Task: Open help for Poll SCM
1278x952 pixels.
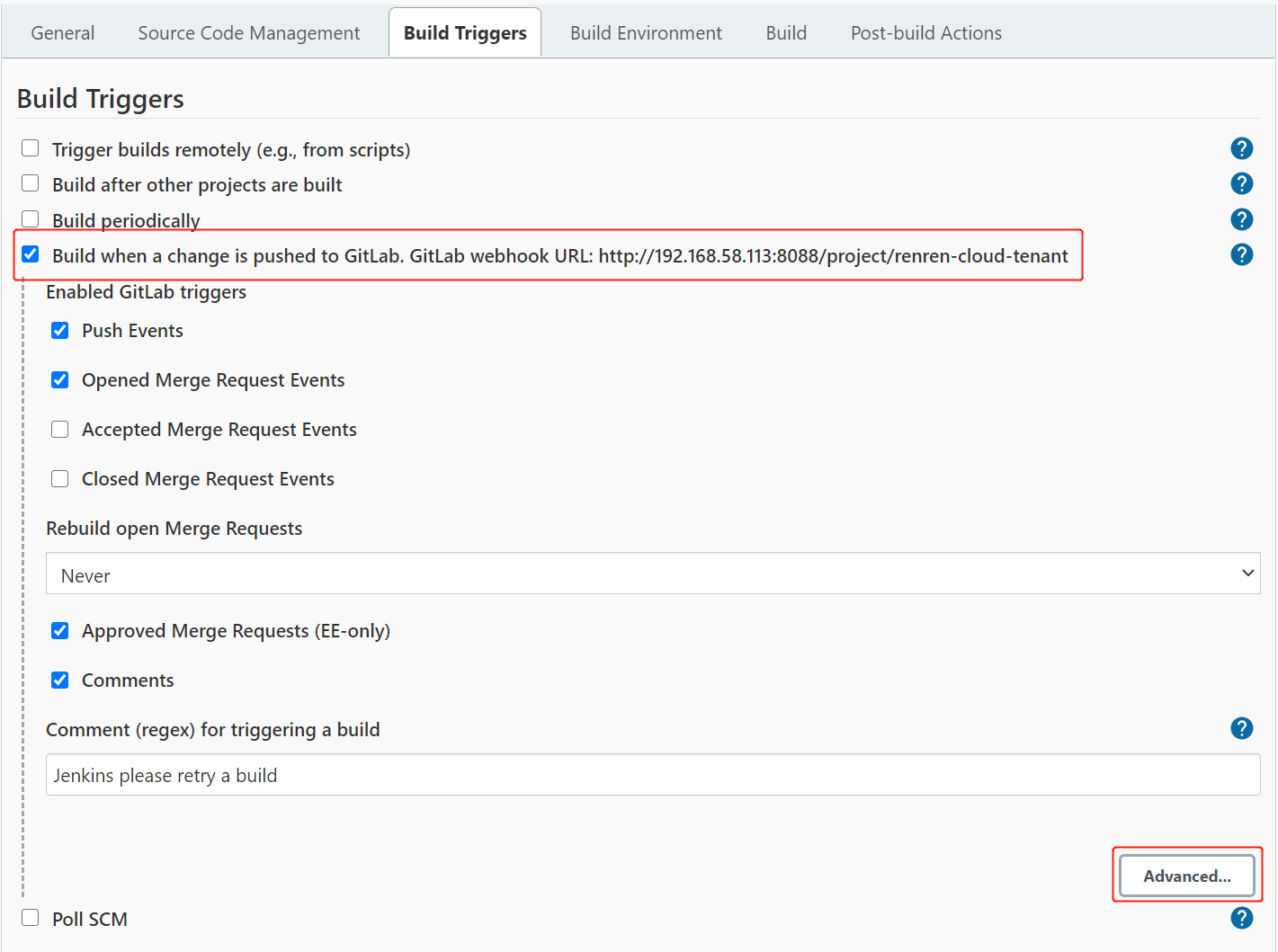Action: click(x=1242, y=918)
